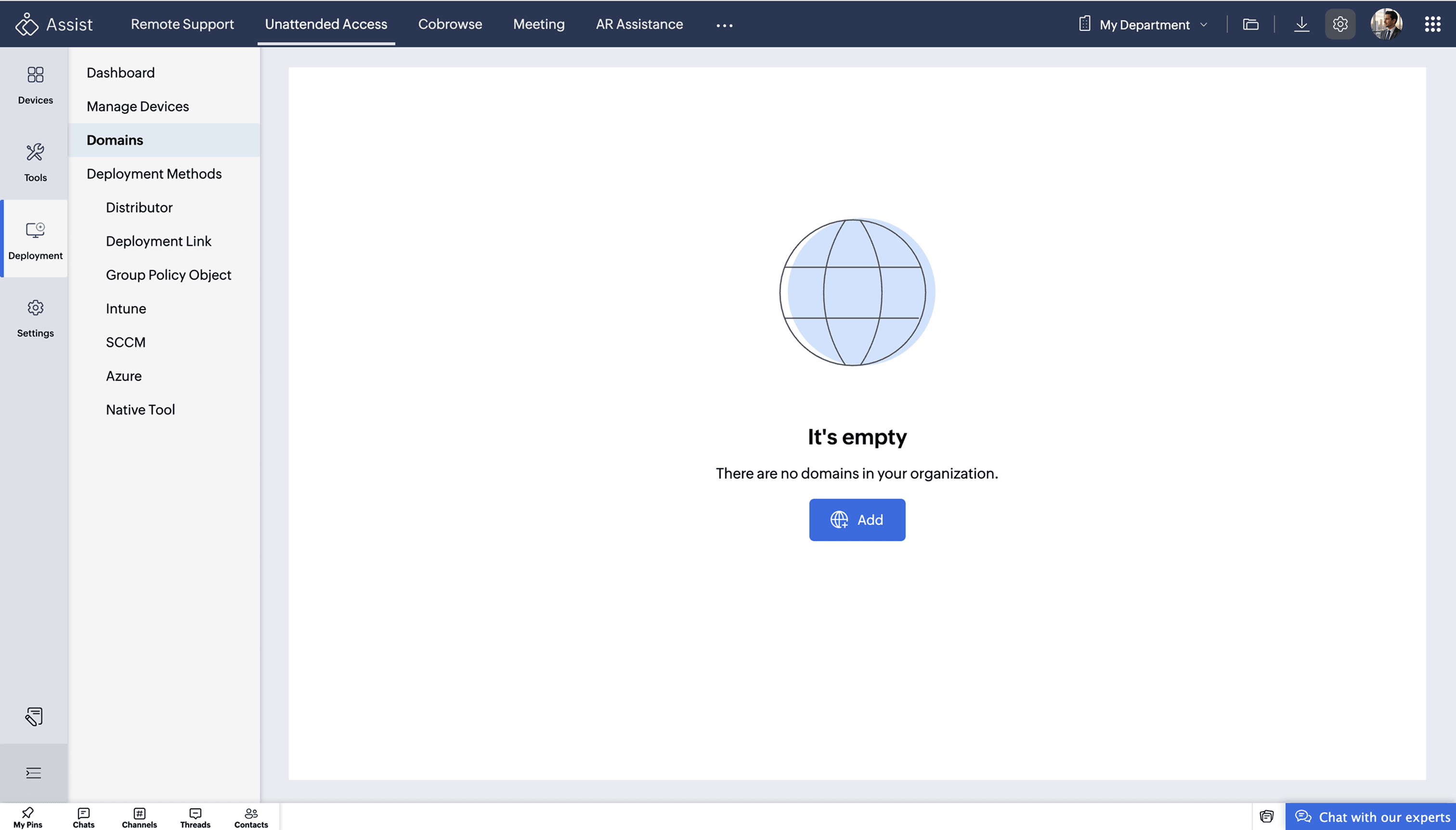Expand the My Department dropdown
Image resolution: width=1456 pixels, height=830 pixels.
[1144, 24]
